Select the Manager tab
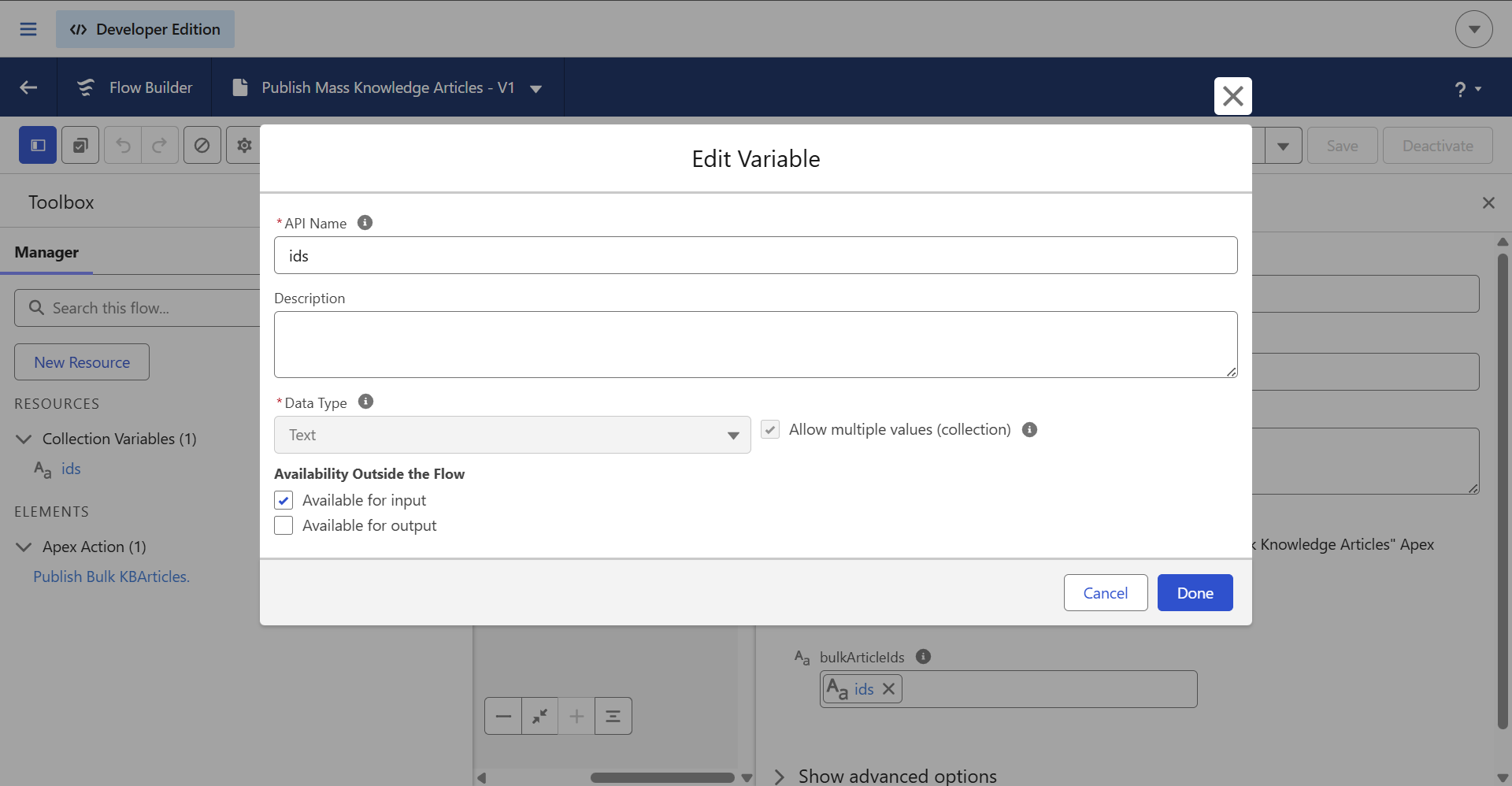Viewport: 1512px width, 786px height. click(46, 253)
